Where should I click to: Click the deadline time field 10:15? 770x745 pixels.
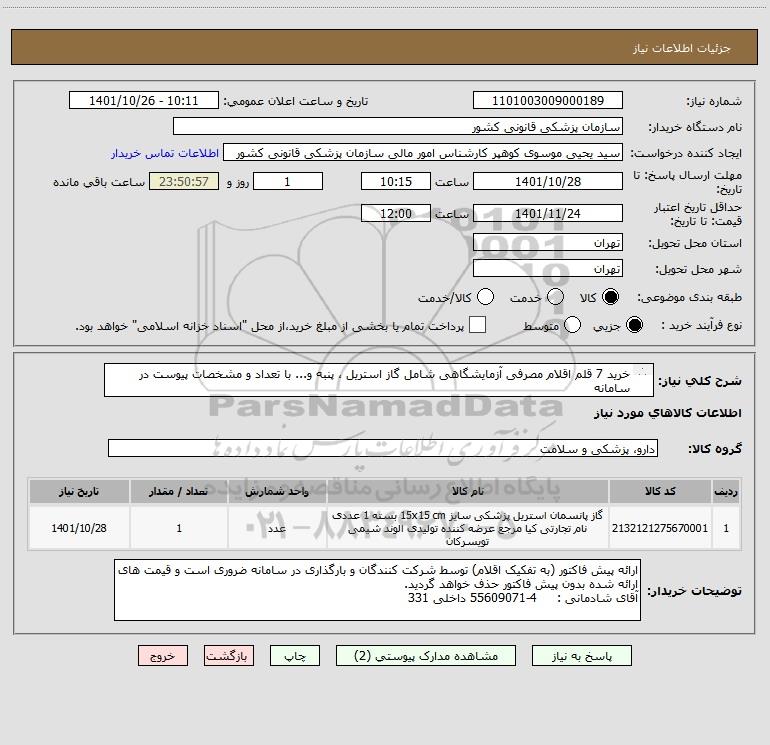pos(396,181)
